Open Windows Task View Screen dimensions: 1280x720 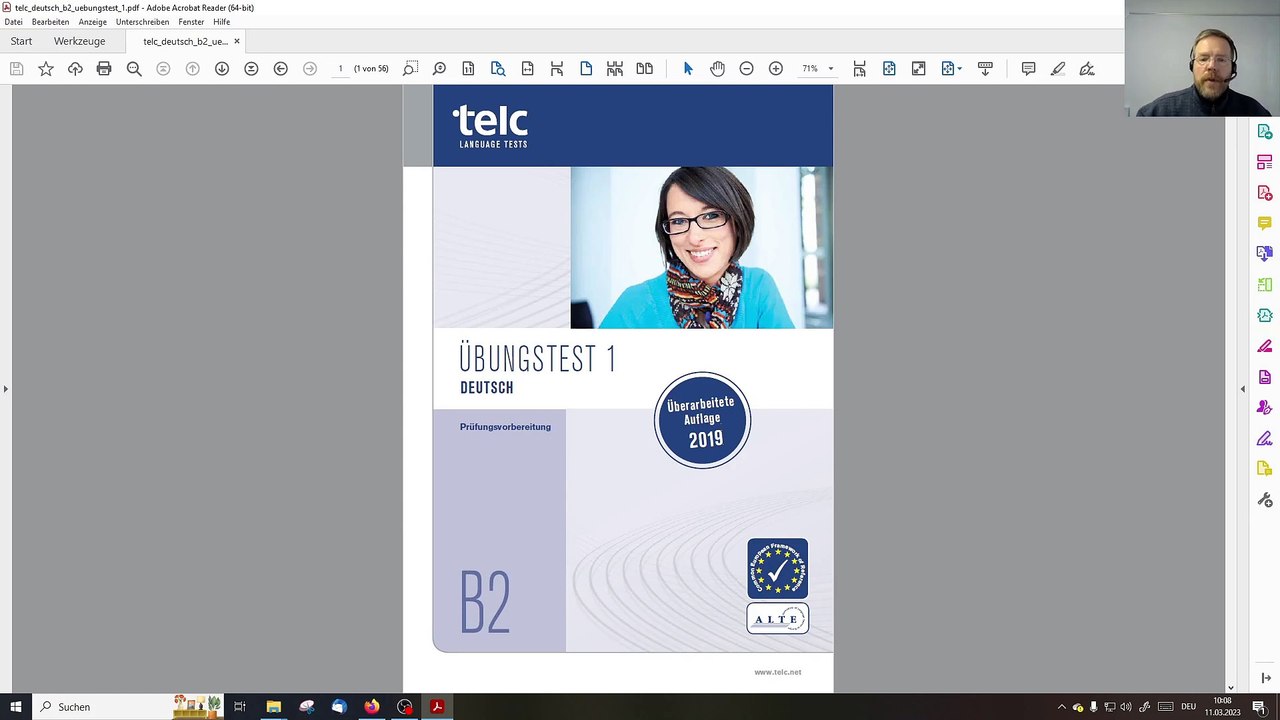(240, 707)
